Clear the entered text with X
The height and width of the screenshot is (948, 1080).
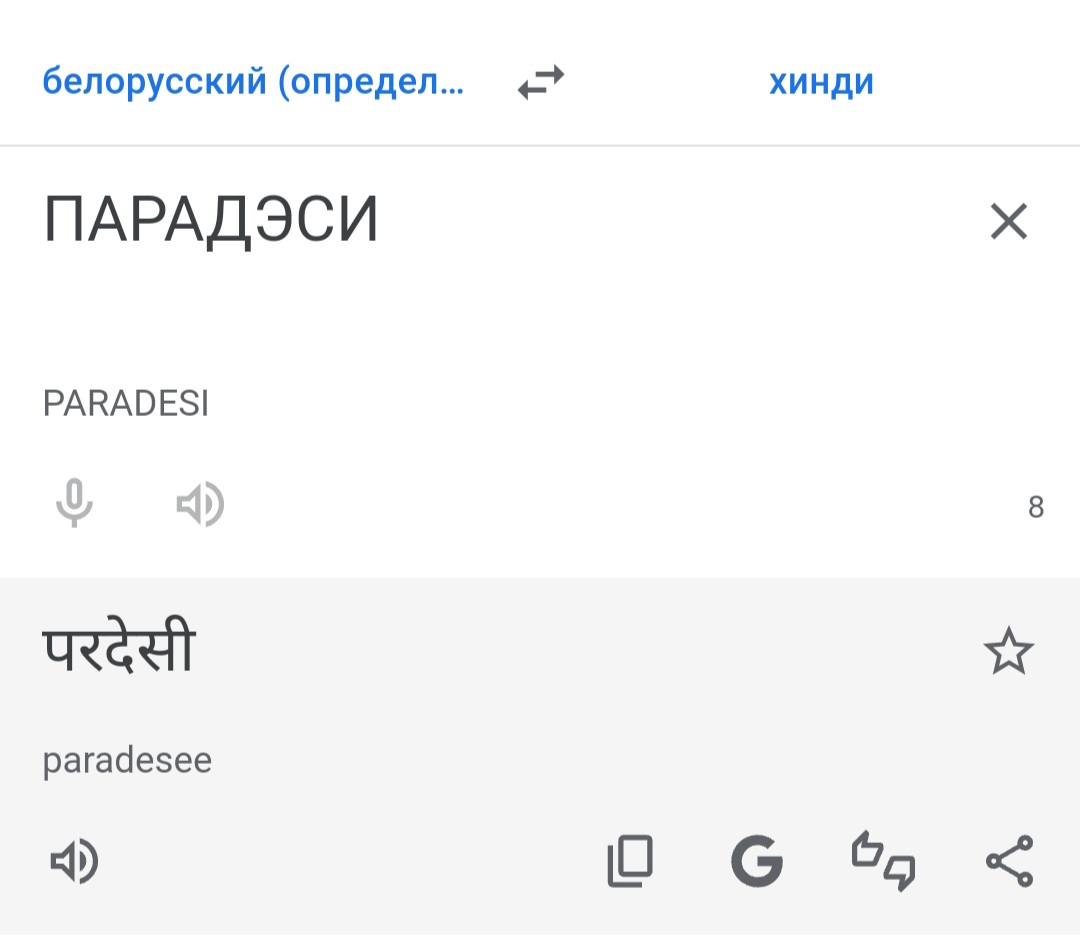pyautogui.click(x=1008, y=222)
